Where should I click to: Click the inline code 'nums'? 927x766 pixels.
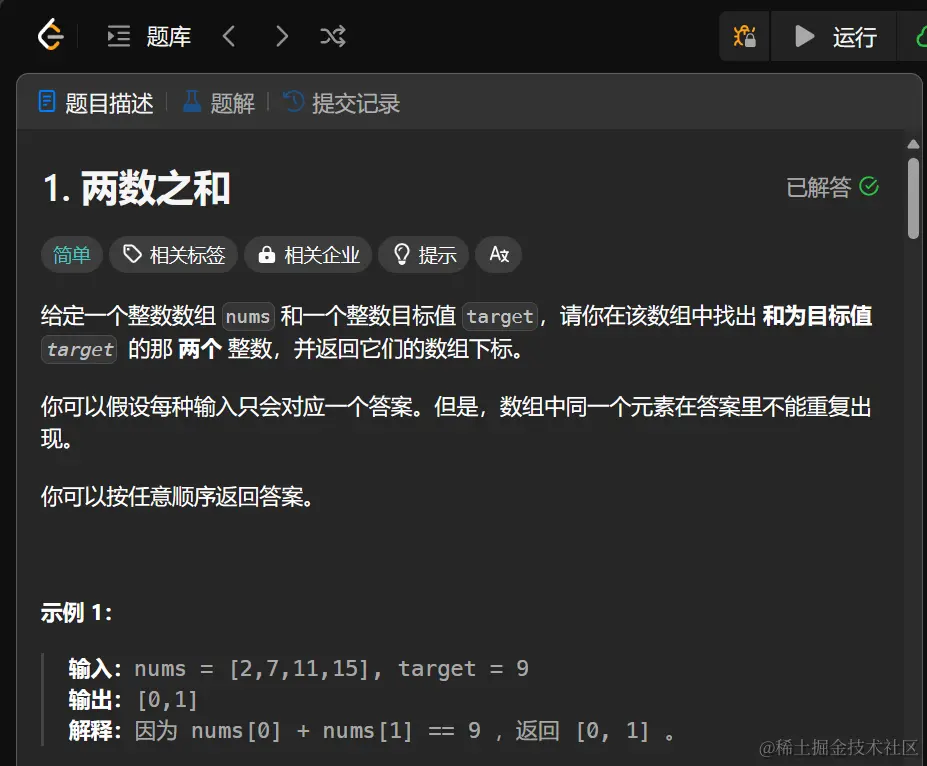(x=248, y=316)
